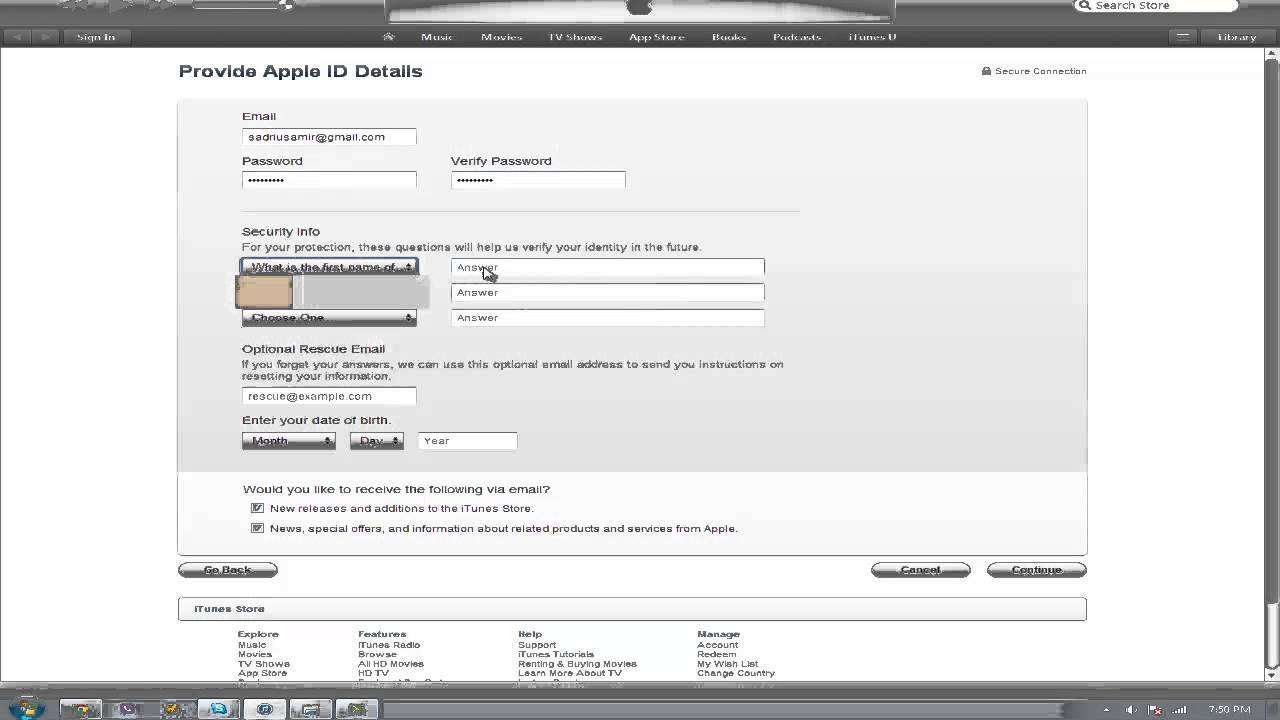1280x720 pixels.
Task: Open the App Store tab
Action: [656, 37]
